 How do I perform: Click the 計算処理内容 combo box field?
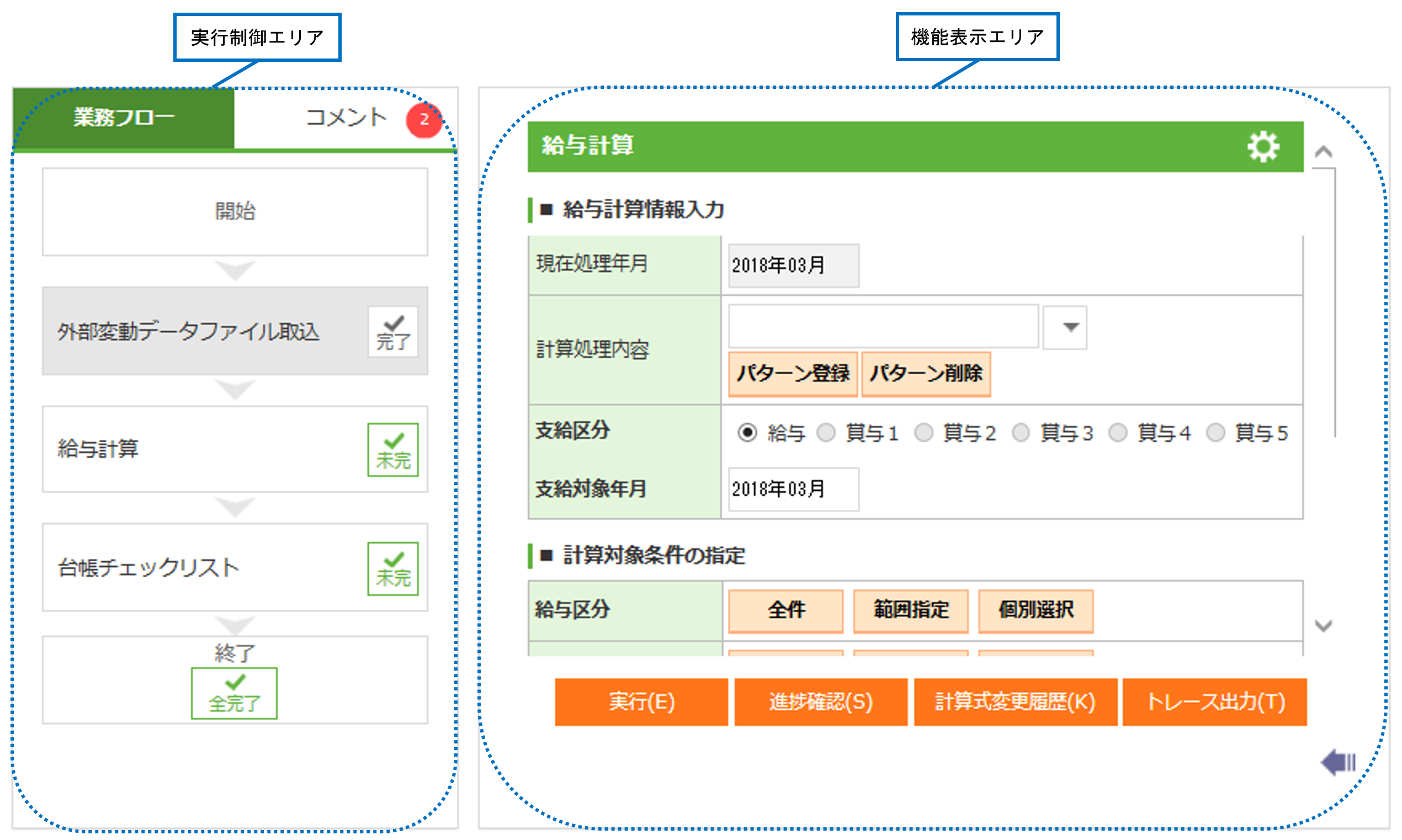[x=883, y=327]
